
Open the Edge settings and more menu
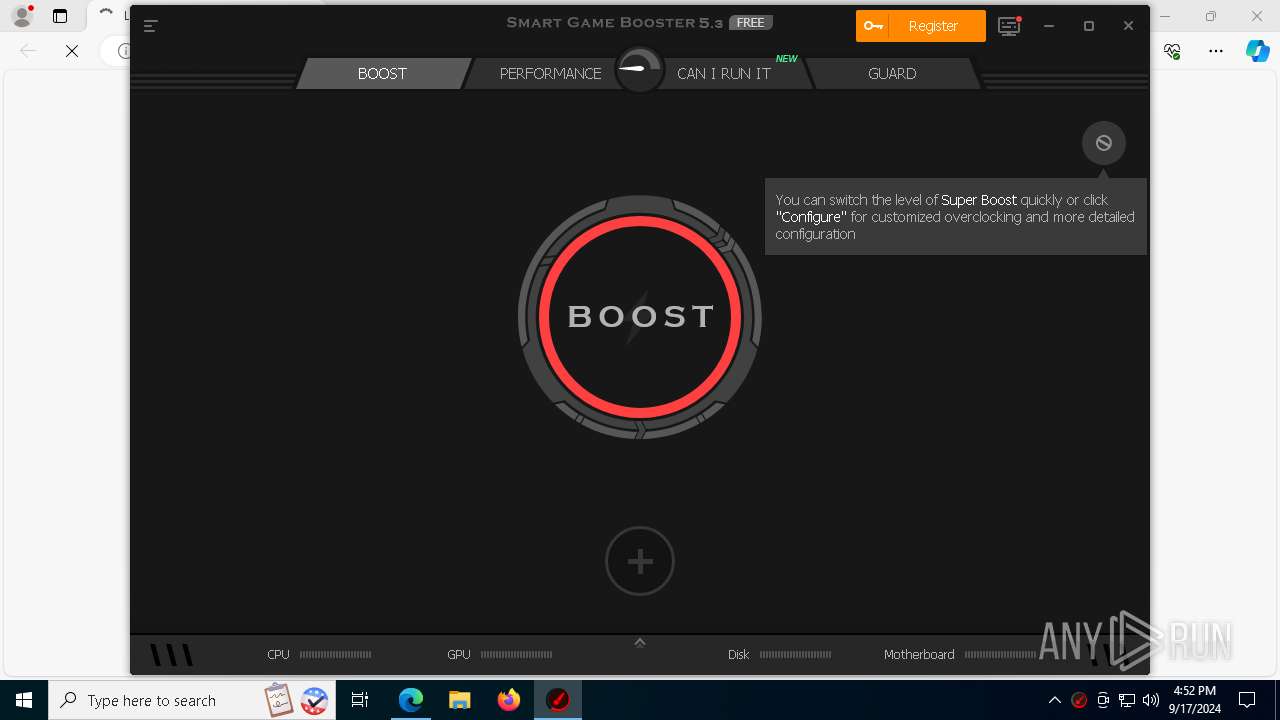(x=1215, y=51)
